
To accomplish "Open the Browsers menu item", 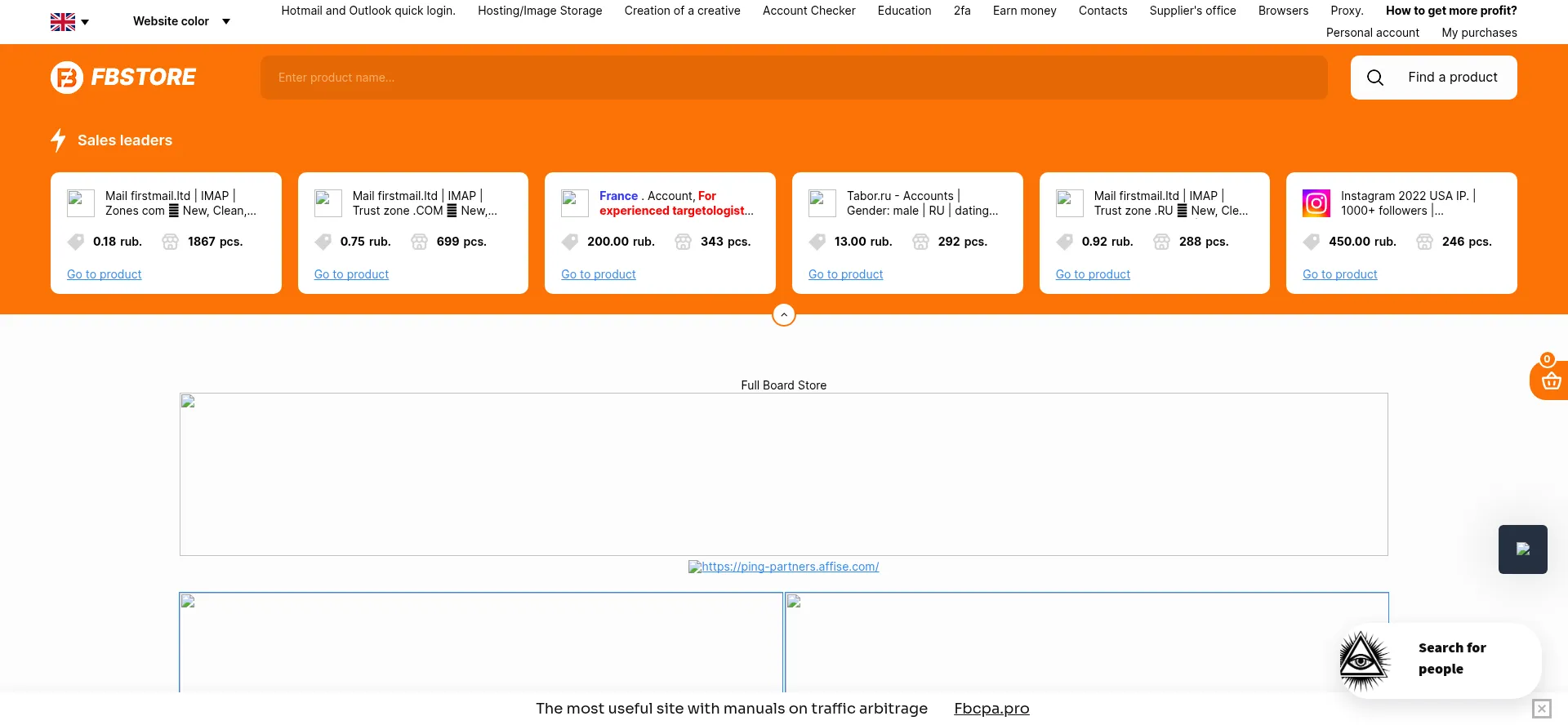I will click(1283, 11).
